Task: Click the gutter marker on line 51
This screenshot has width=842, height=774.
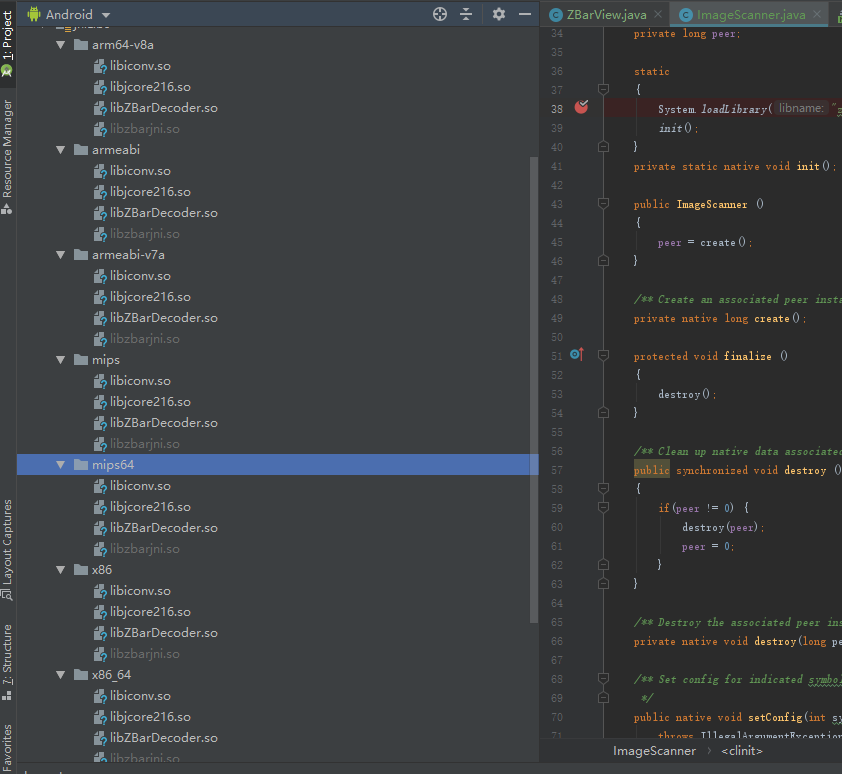Action: (x=574, y=354)
